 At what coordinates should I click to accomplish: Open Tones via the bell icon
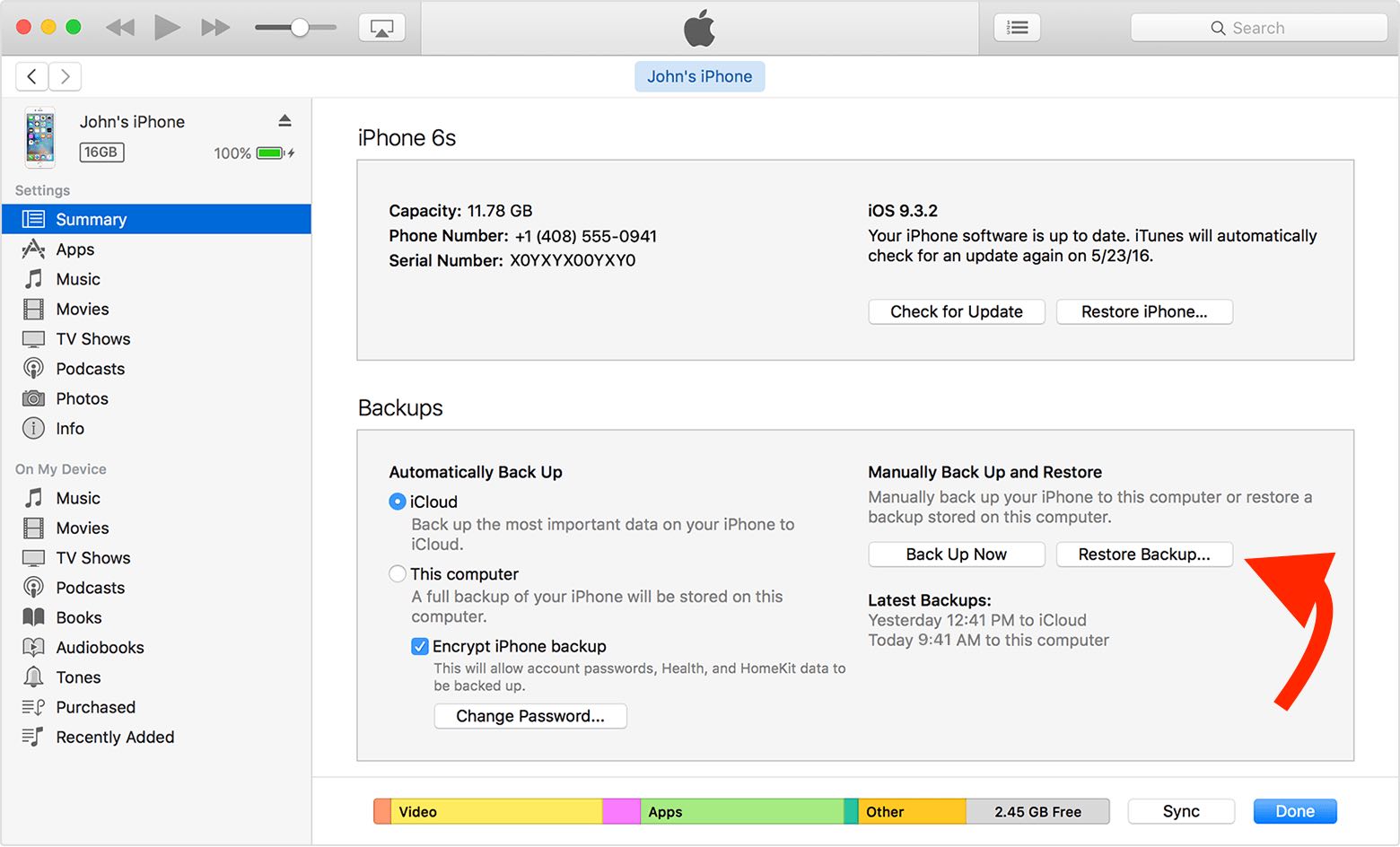[x=33, y=677]
